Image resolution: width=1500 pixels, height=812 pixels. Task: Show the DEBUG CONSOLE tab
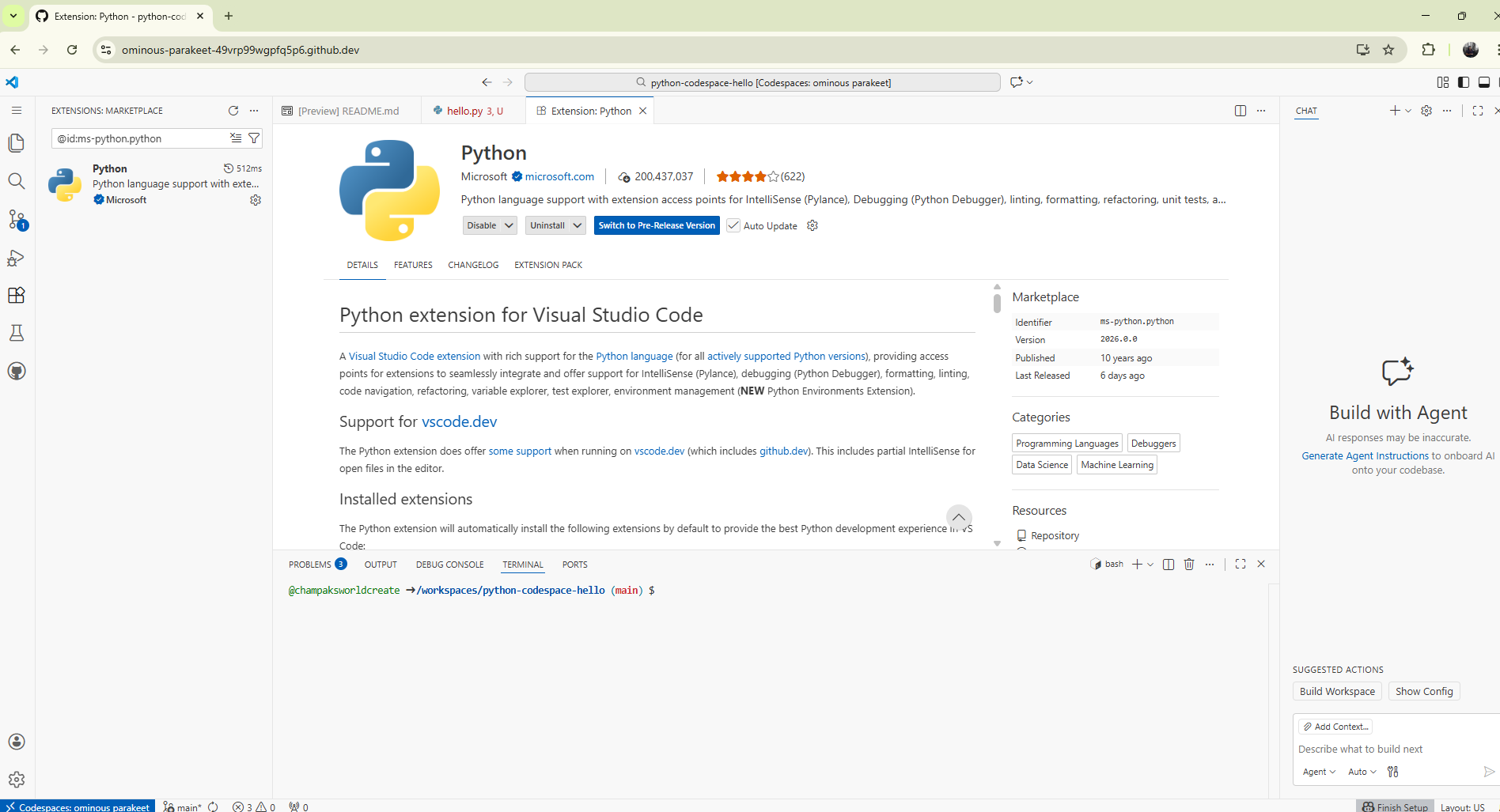pos(449,565)
